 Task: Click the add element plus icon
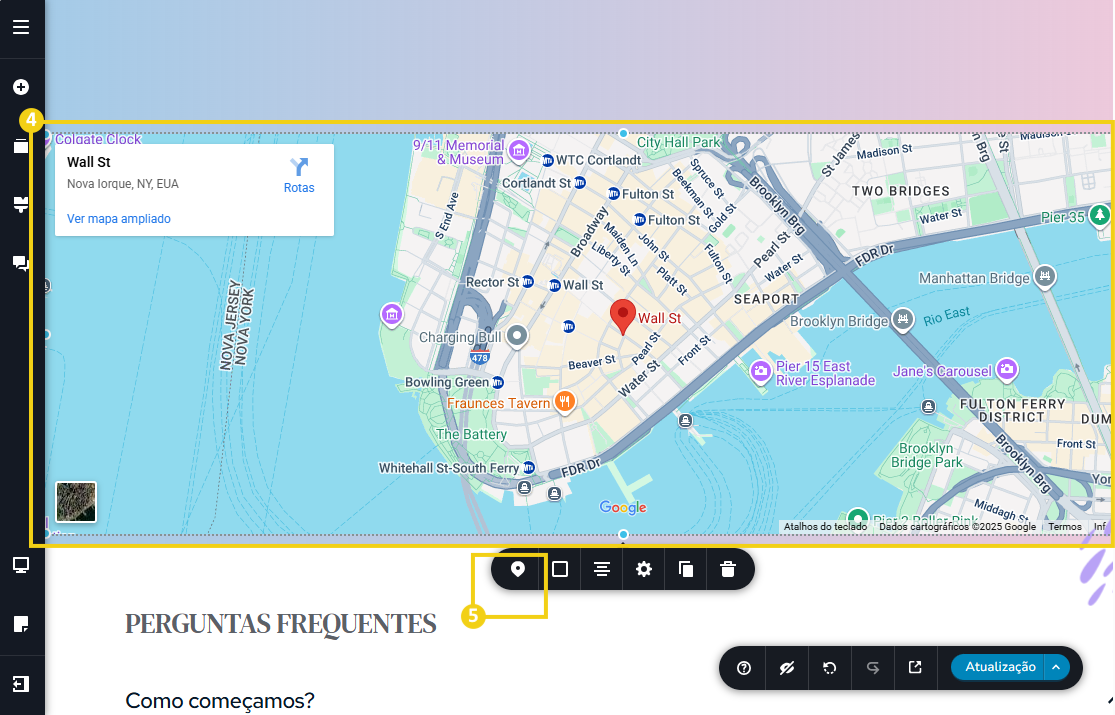pyautogui.click(x=21, y=87)
